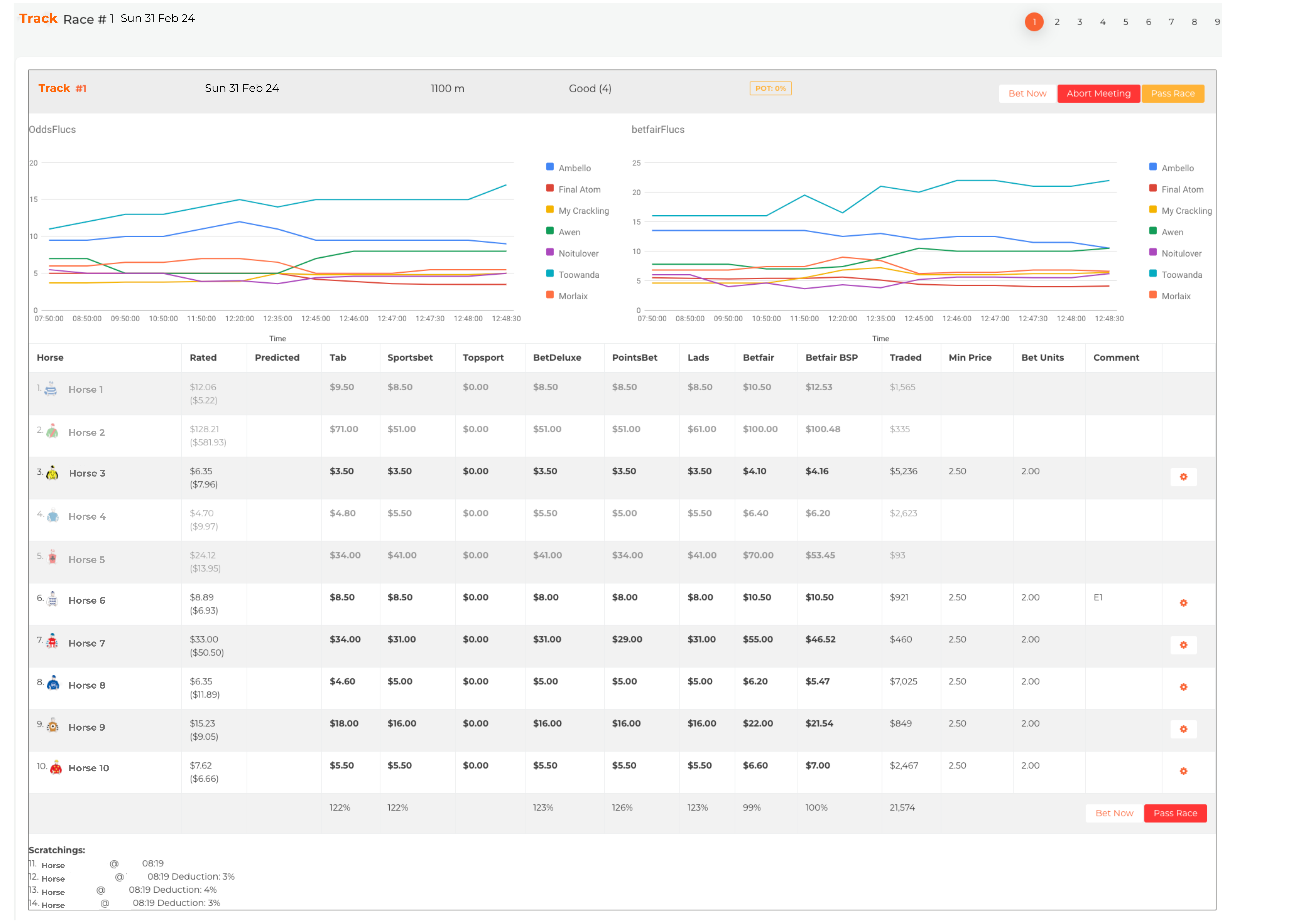
Task: Click the Horse 9 name in the table
Action: 87,728
